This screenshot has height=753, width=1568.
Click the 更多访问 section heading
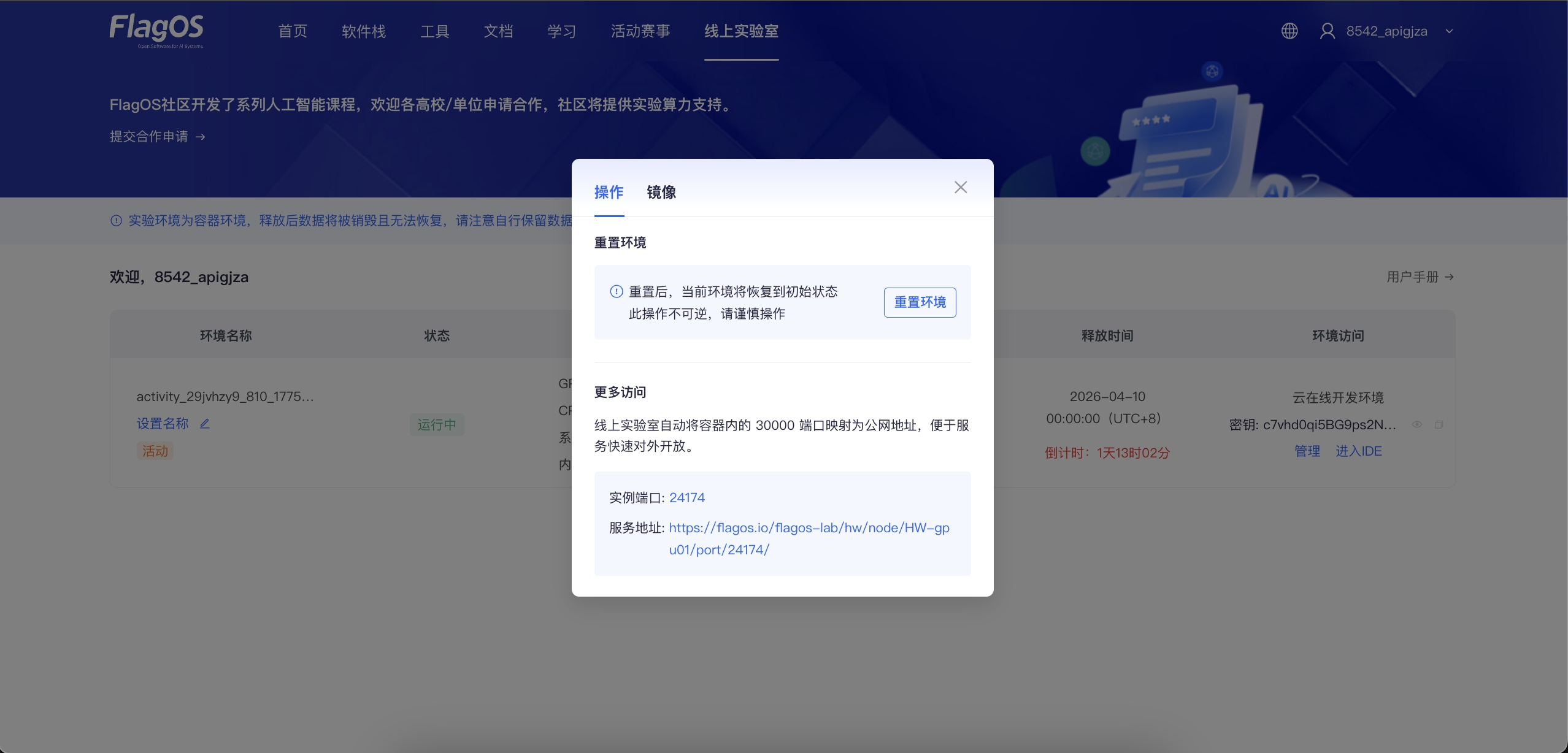click(620, 392)
